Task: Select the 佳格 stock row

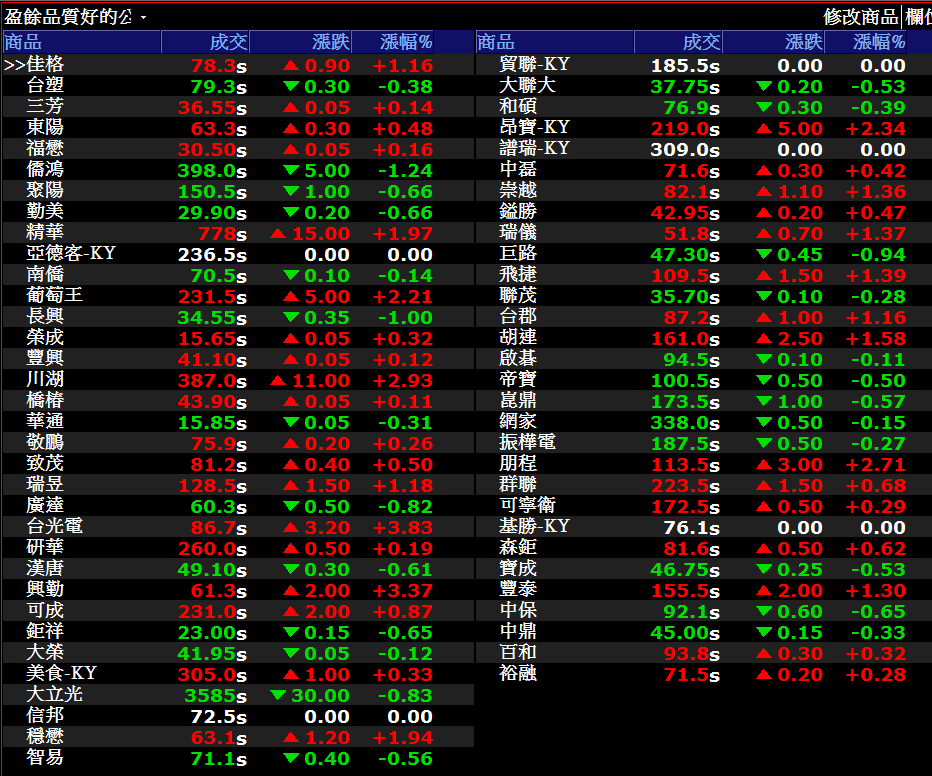Action: pos(46,65)
